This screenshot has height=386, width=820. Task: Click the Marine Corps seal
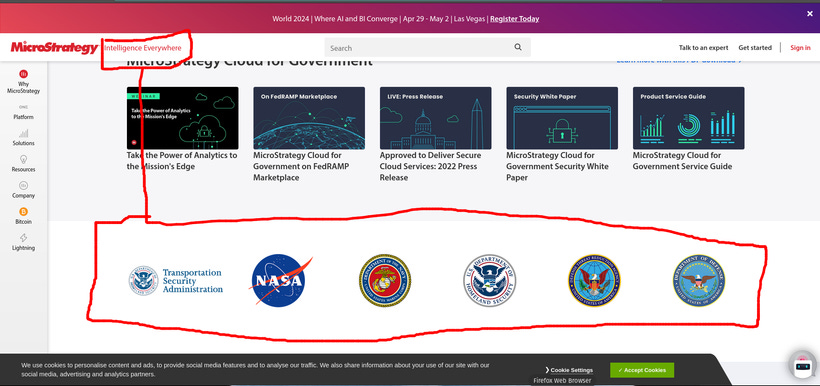[x=384, y=280]
